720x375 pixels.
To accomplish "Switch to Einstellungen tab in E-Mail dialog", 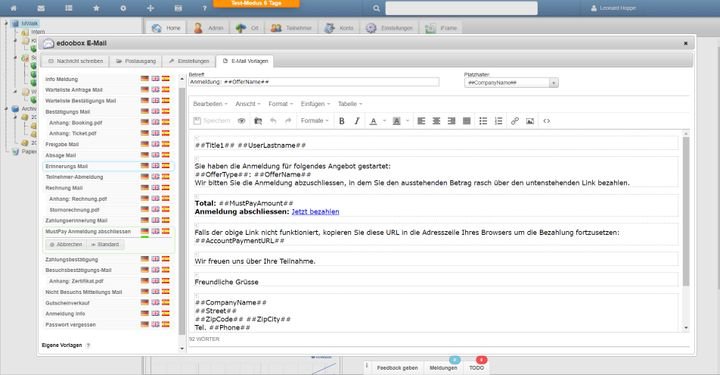I will (x=189, y=61).
